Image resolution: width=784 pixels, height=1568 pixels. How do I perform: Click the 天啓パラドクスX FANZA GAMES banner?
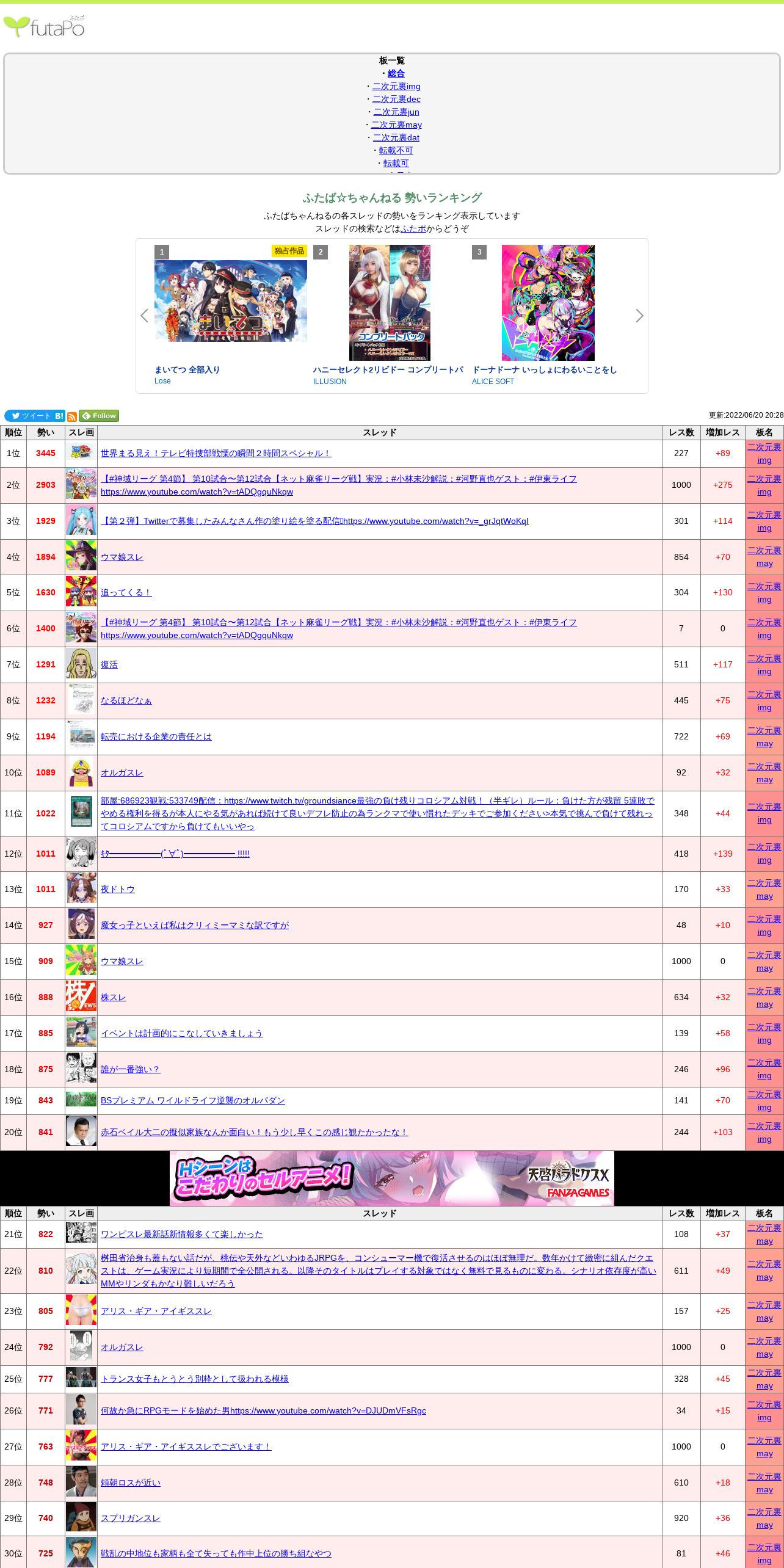[392, 1178]
